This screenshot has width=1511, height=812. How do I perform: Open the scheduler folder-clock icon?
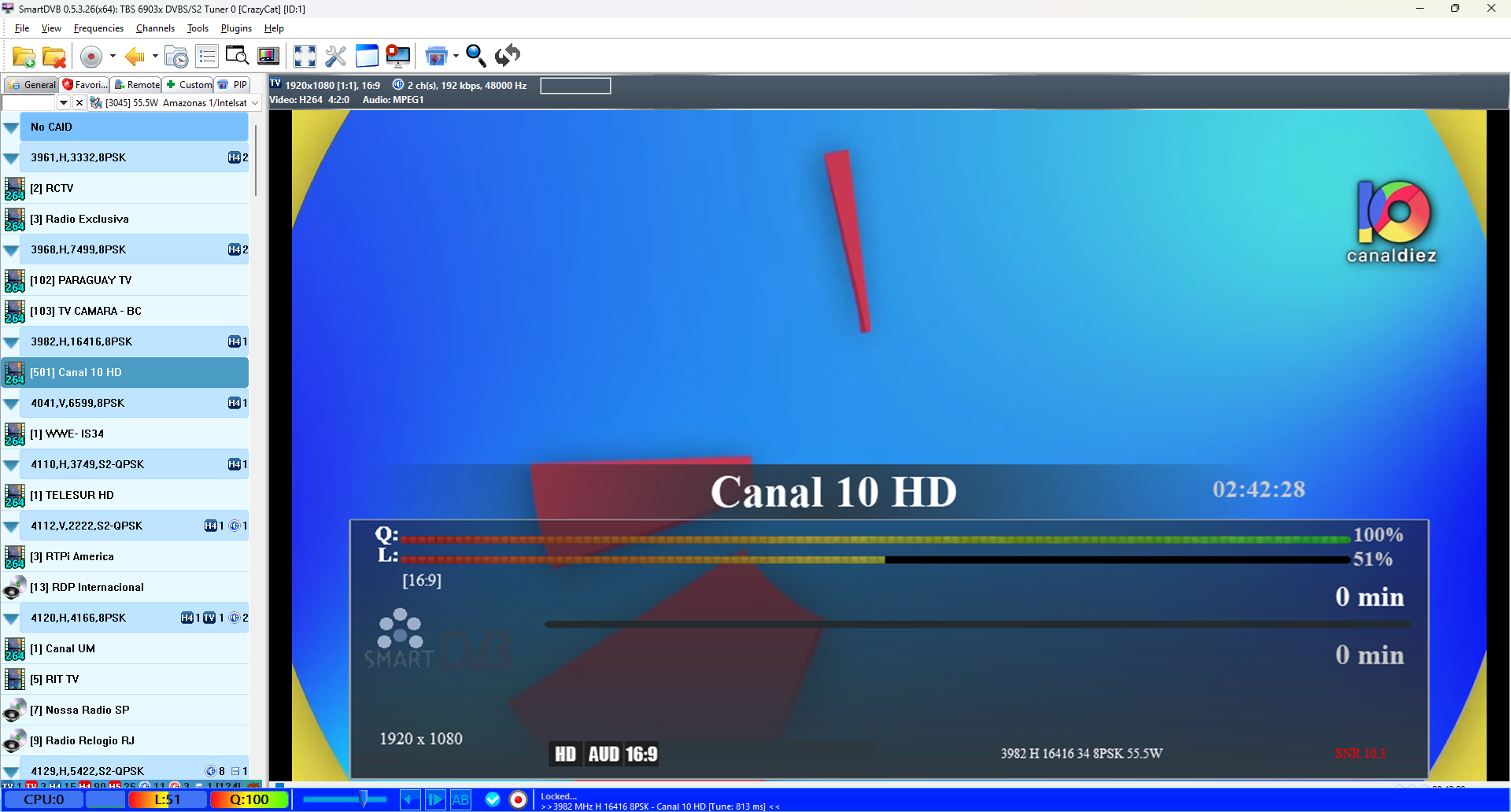pos(176,57)
